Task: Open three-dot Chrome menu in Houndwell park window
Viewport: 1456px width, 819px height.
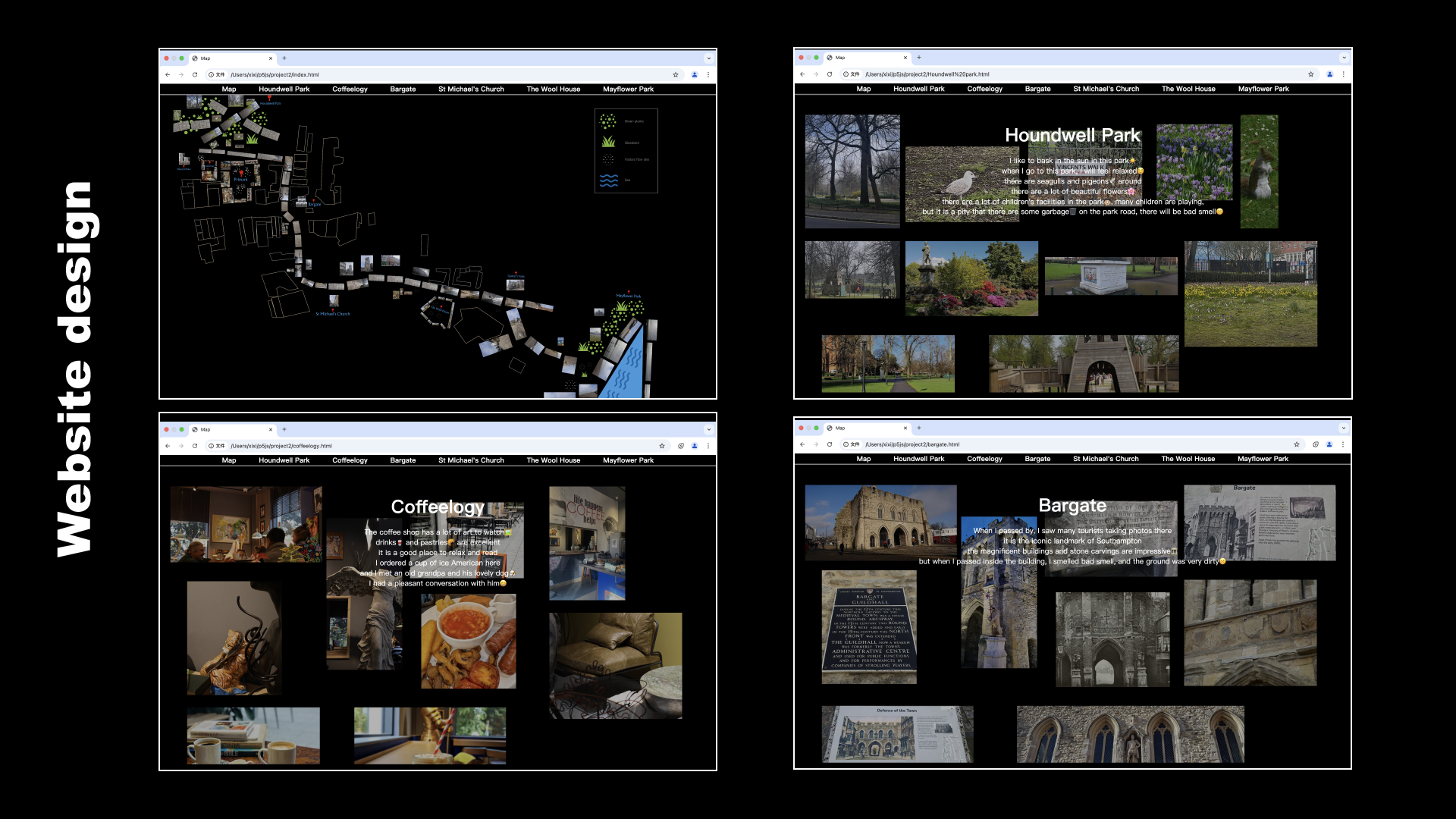Action: [x=1343, y=74]
